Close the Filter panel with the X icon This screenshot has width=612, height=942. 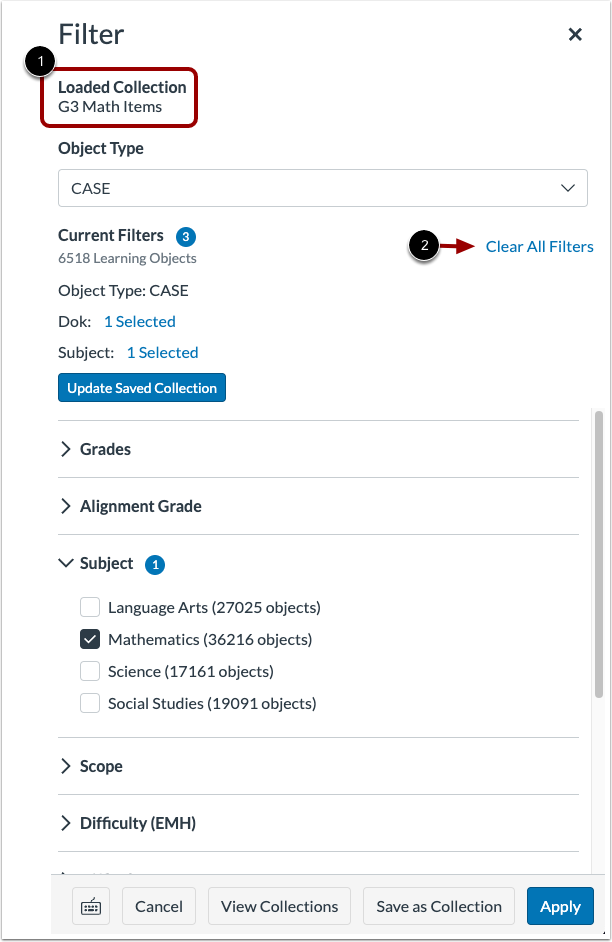[575, 34]
